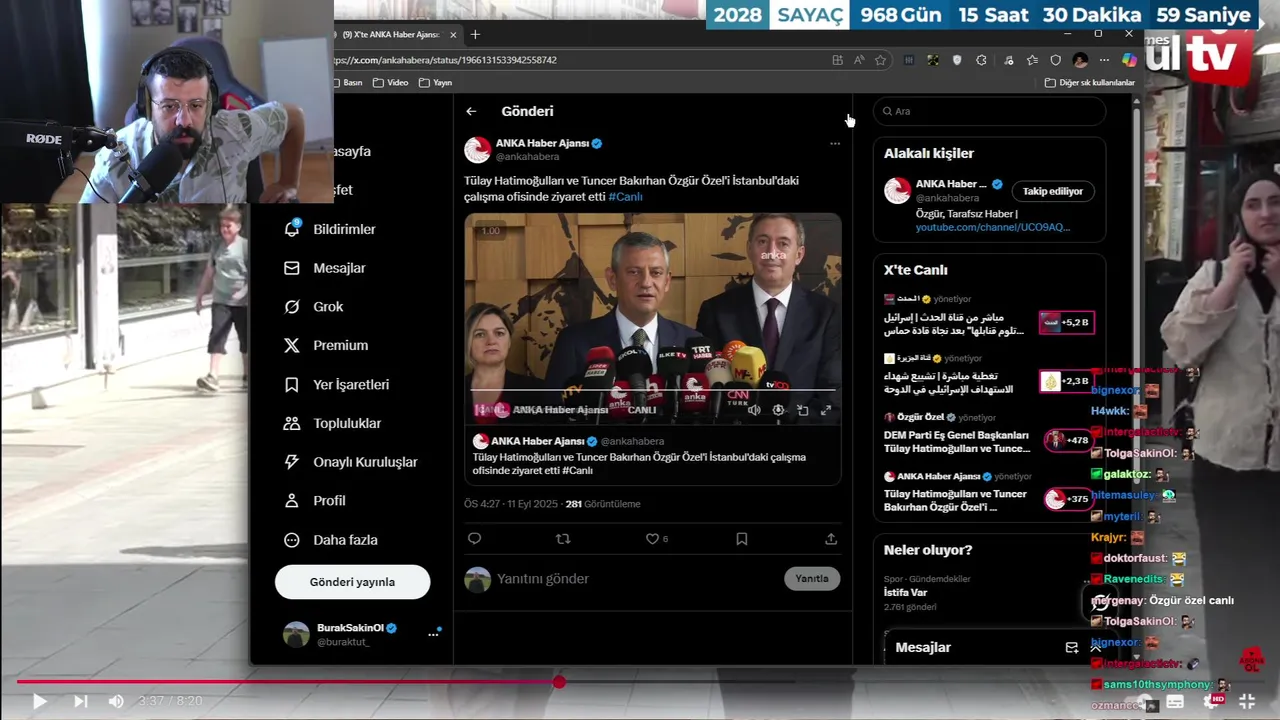Skip to next video in outer player

tap(80, 701)
